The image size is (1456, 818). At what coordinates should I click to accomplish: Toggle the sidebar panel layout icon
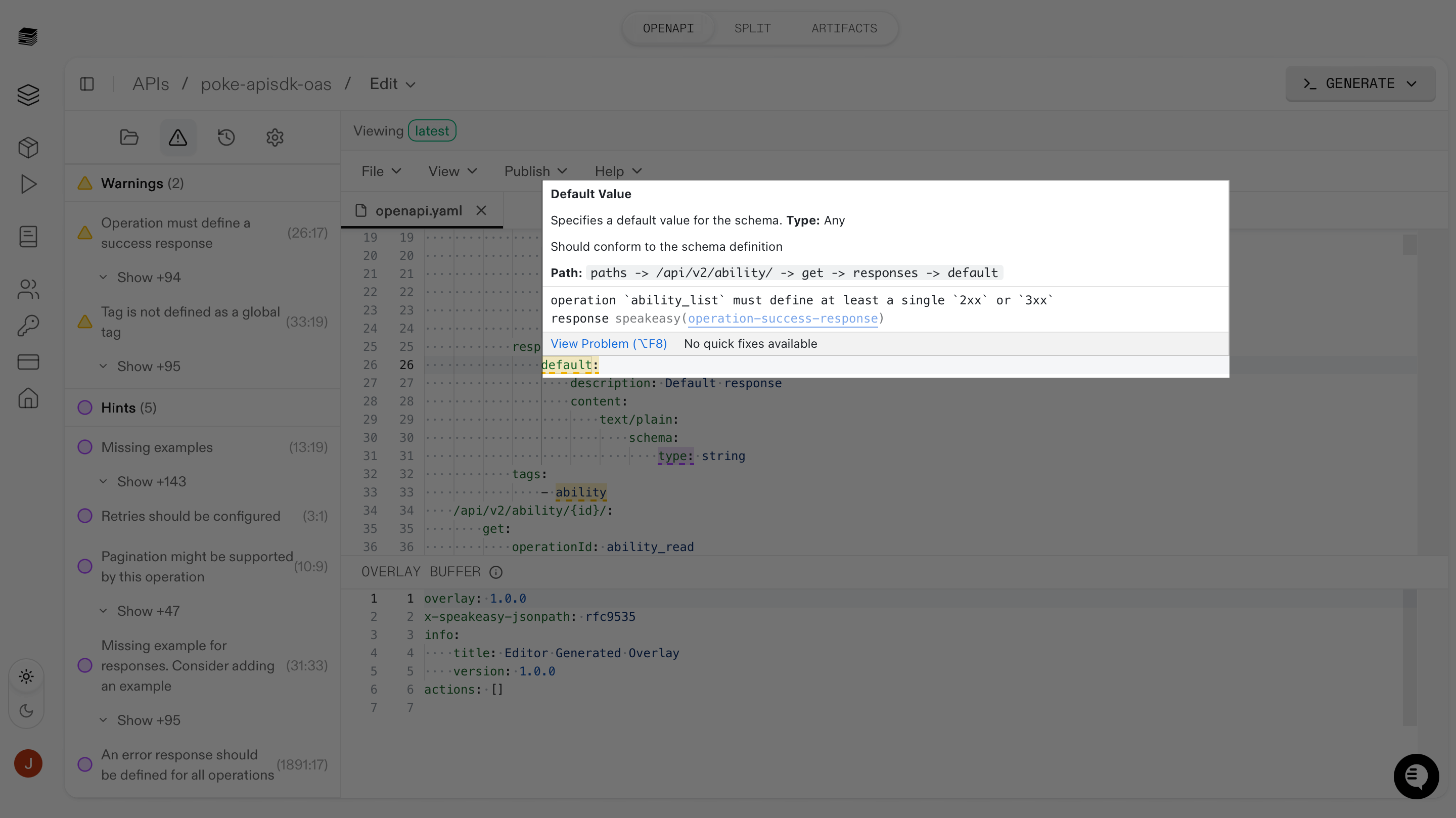pos(87,84)
